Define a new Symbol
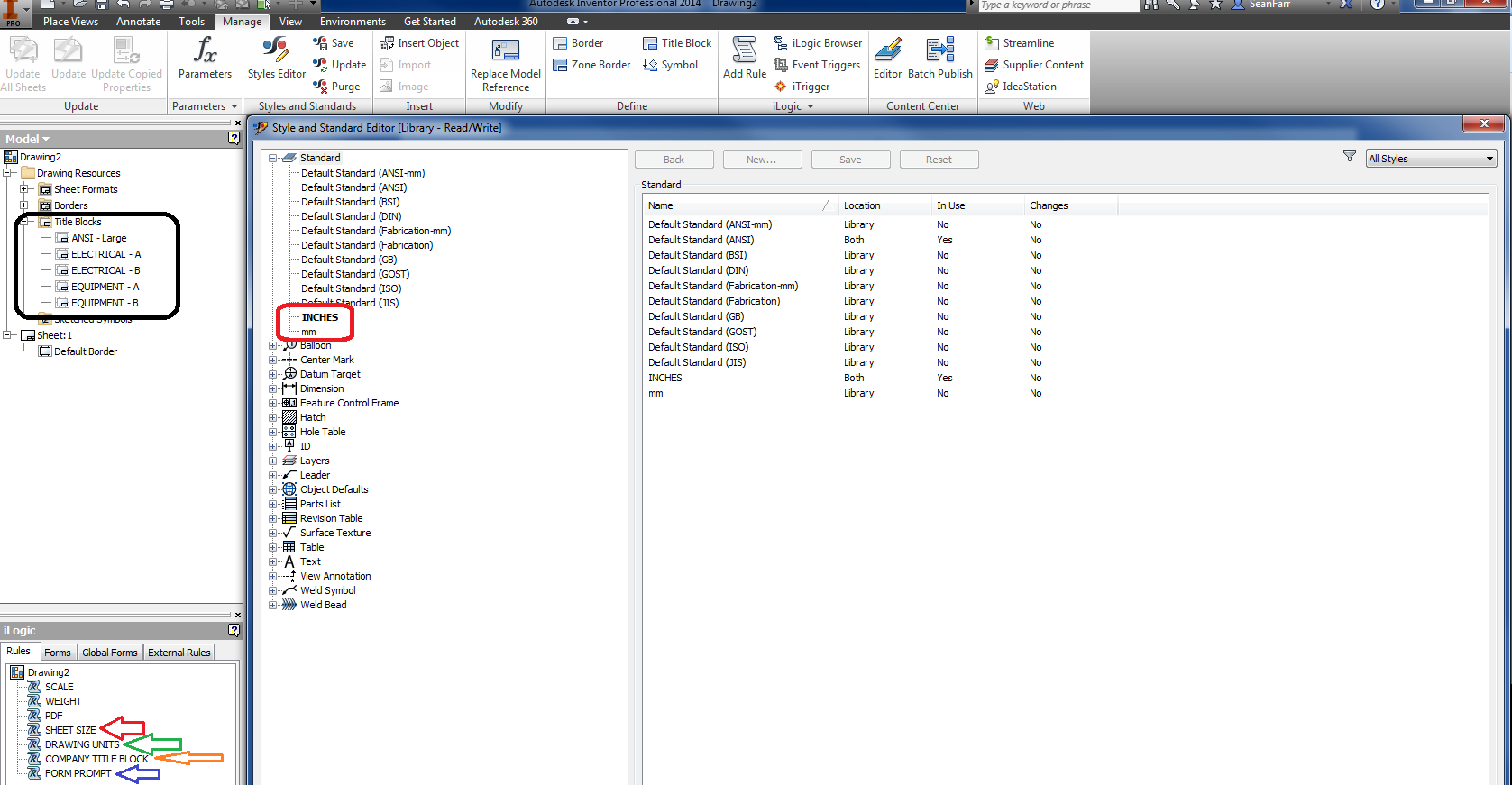The image size is (1512, 785). click(670, 65)
